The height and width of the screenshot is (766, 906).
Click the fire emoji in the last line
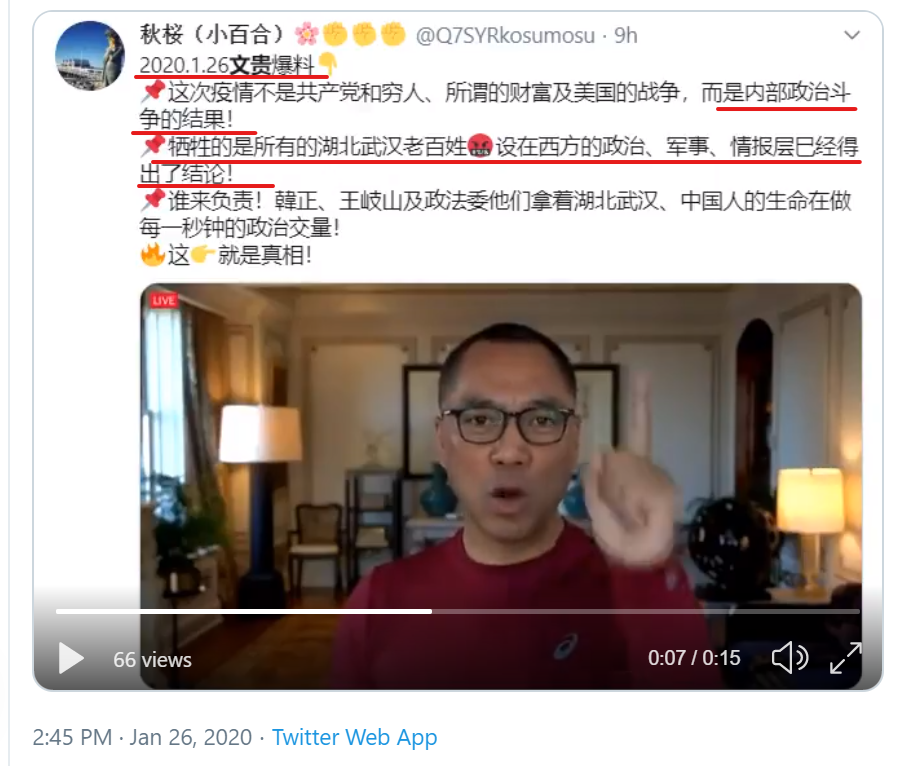pos(152,254)
